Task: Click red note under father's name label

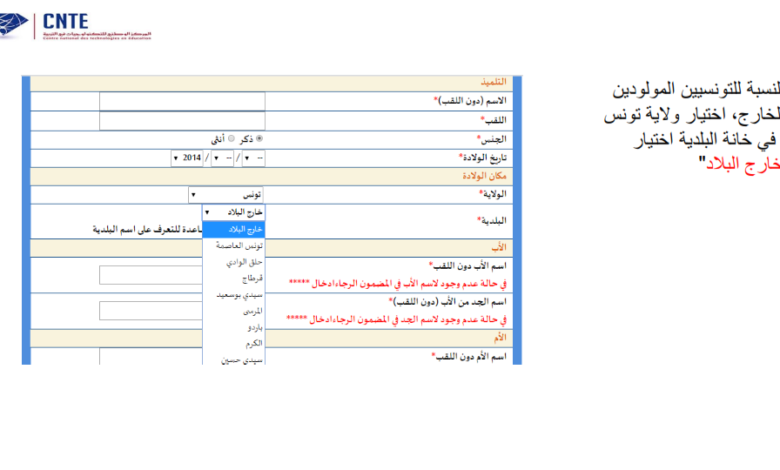Action: [x=397, y=283]
